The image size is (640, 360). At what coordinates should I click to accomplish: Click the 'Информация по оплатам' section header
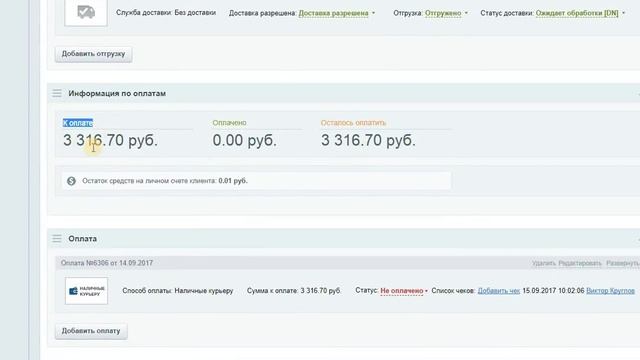[x=117, y=93]
